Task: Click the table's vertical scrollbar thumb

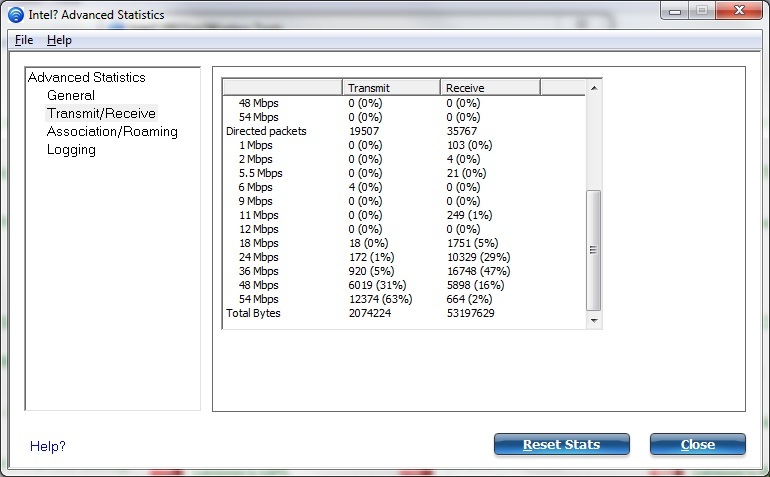Action: [594, 250]
